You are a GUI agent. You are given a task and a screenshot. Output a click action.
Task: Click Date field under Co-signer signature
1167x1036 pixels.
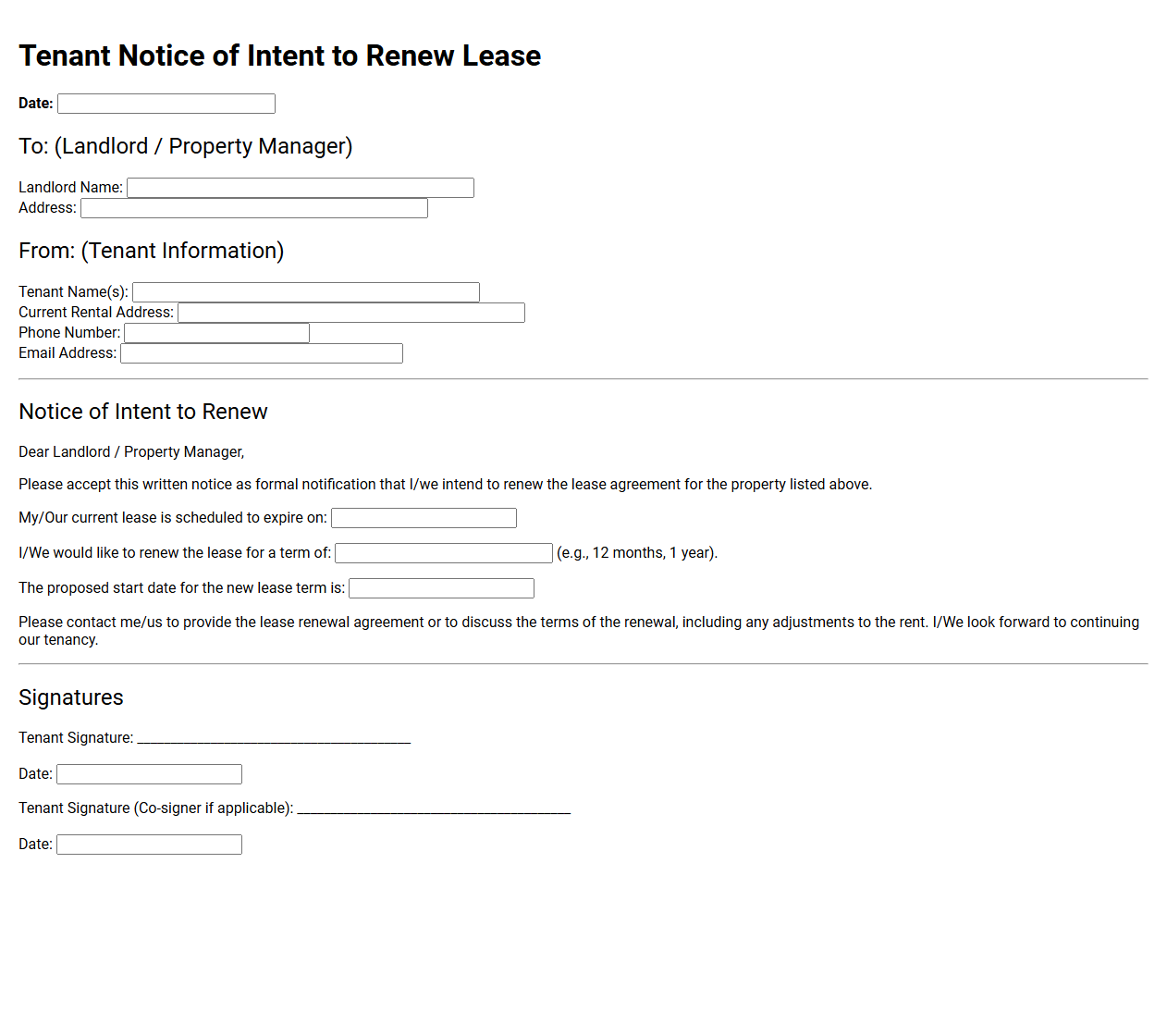149,845
